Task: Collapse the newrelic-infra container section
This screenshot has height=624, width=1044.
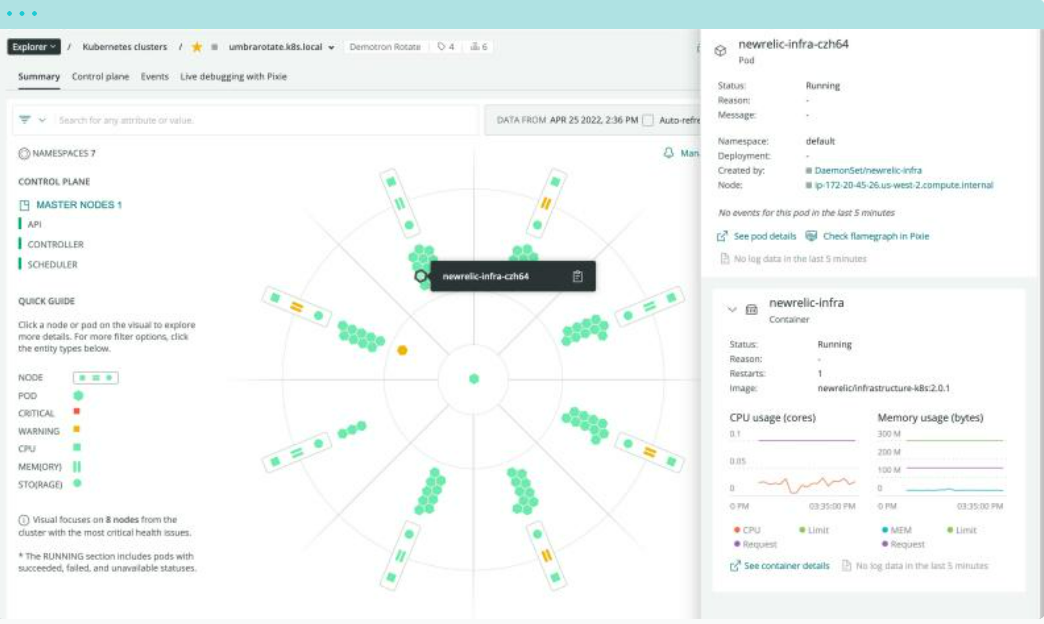Action: (732, 310)
